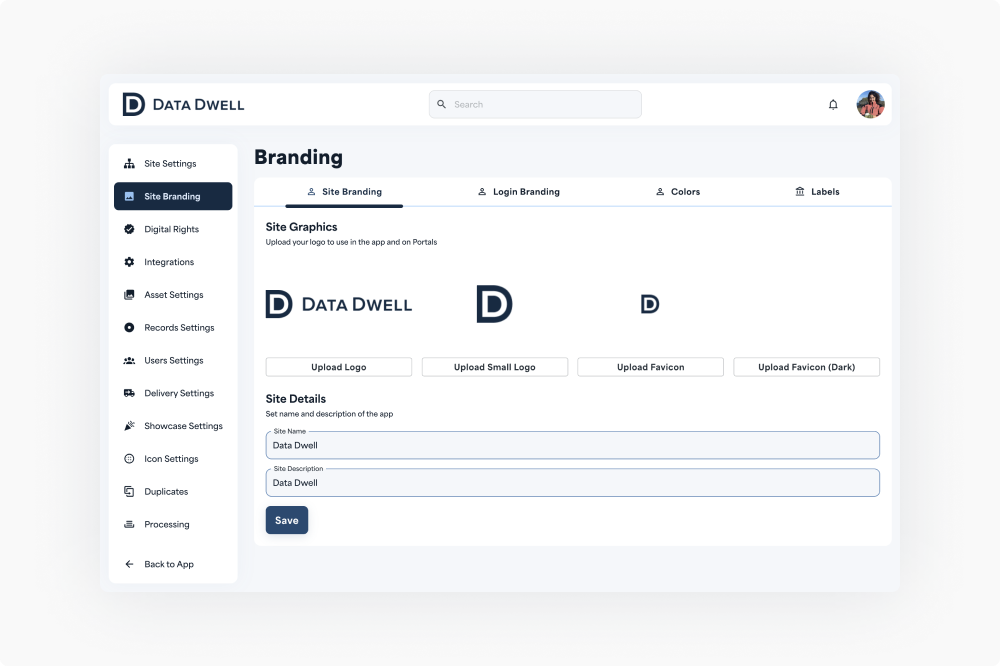
Task: Click the Site Branding image icon
Action: tap(129, 196)
